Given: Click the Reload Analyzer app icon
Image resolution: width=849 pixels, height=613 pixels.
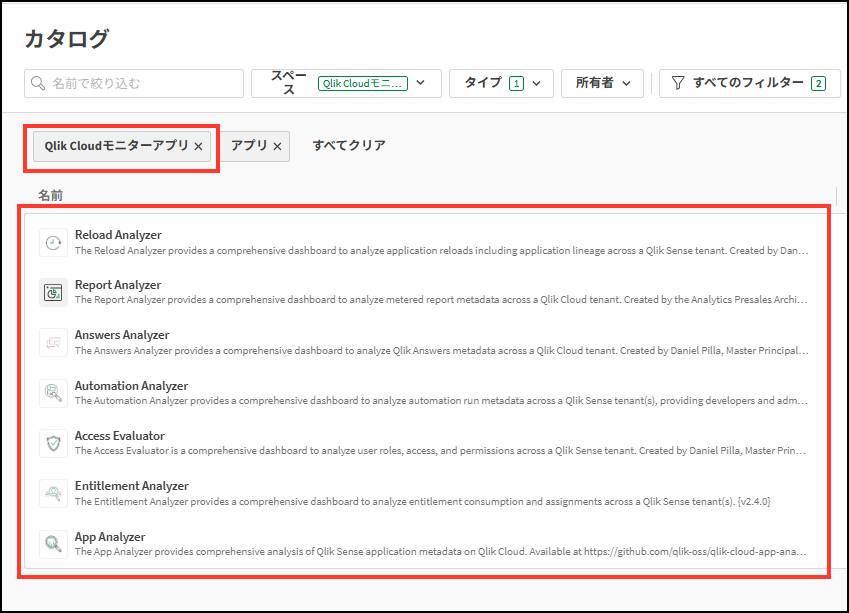Looking at the screenshot, I should (53, 243).
